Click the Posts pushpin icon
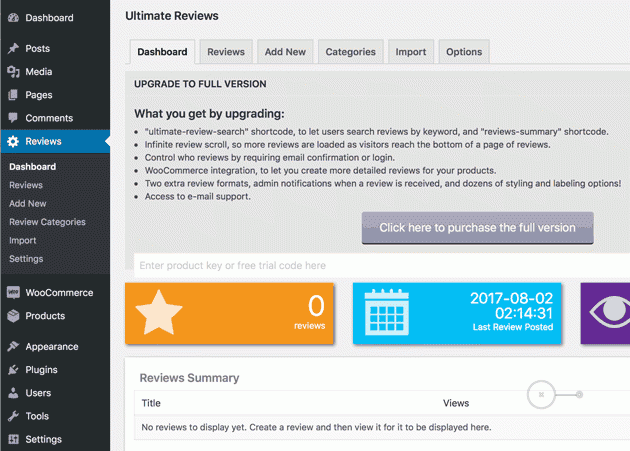This screenshot has height=451, width=630. (13, 49)
